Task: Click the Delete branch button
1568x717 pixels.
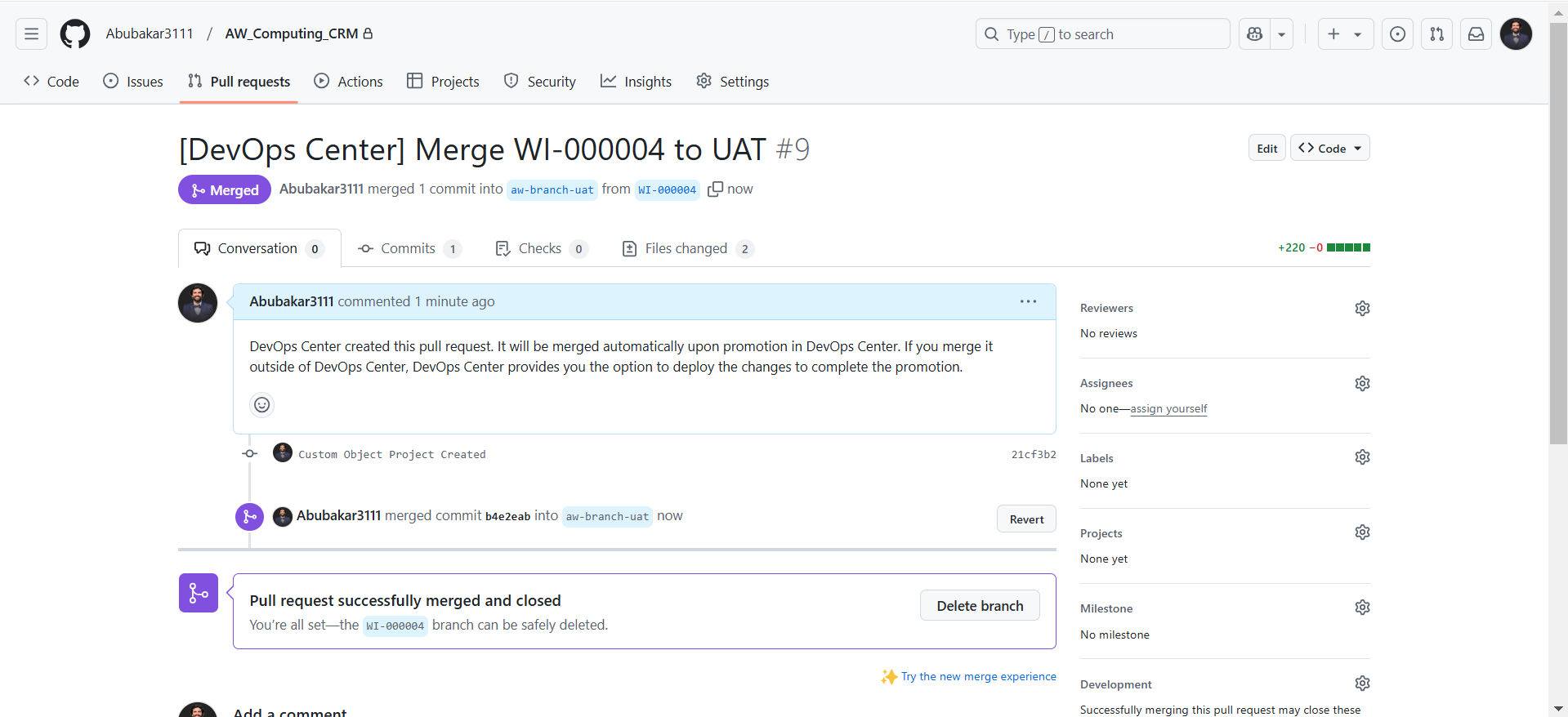Action: pyautogui.click(x=980, y=605)
